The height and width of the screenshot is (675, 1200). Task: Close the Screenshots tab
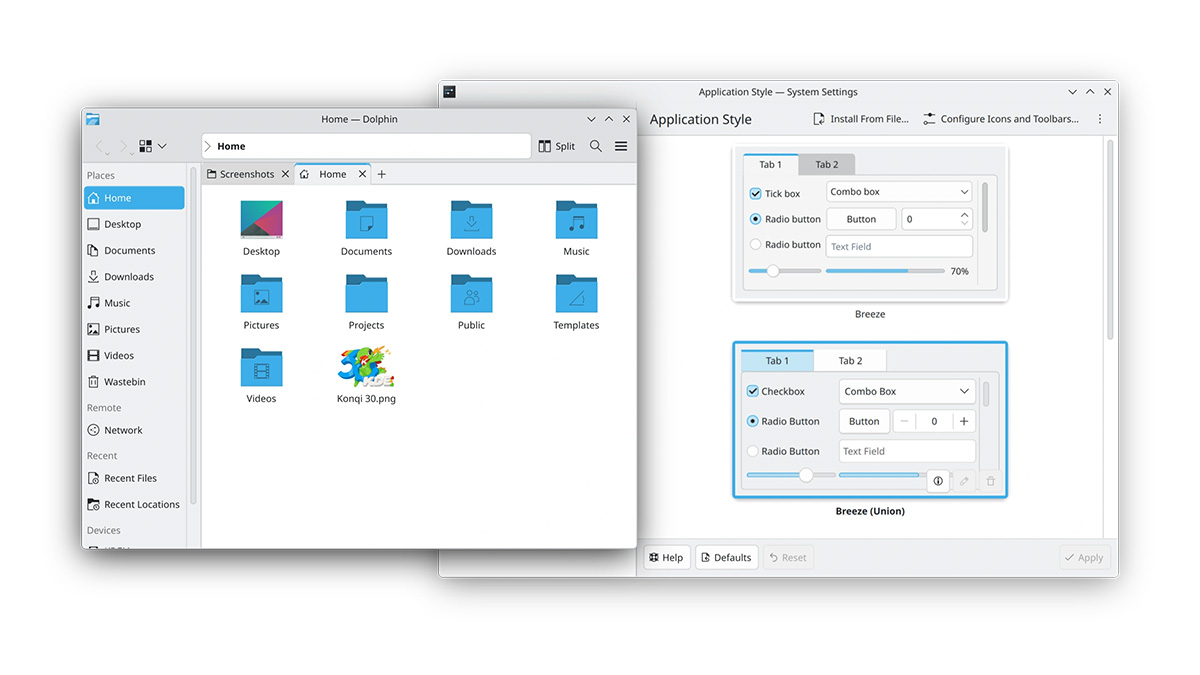285,174
